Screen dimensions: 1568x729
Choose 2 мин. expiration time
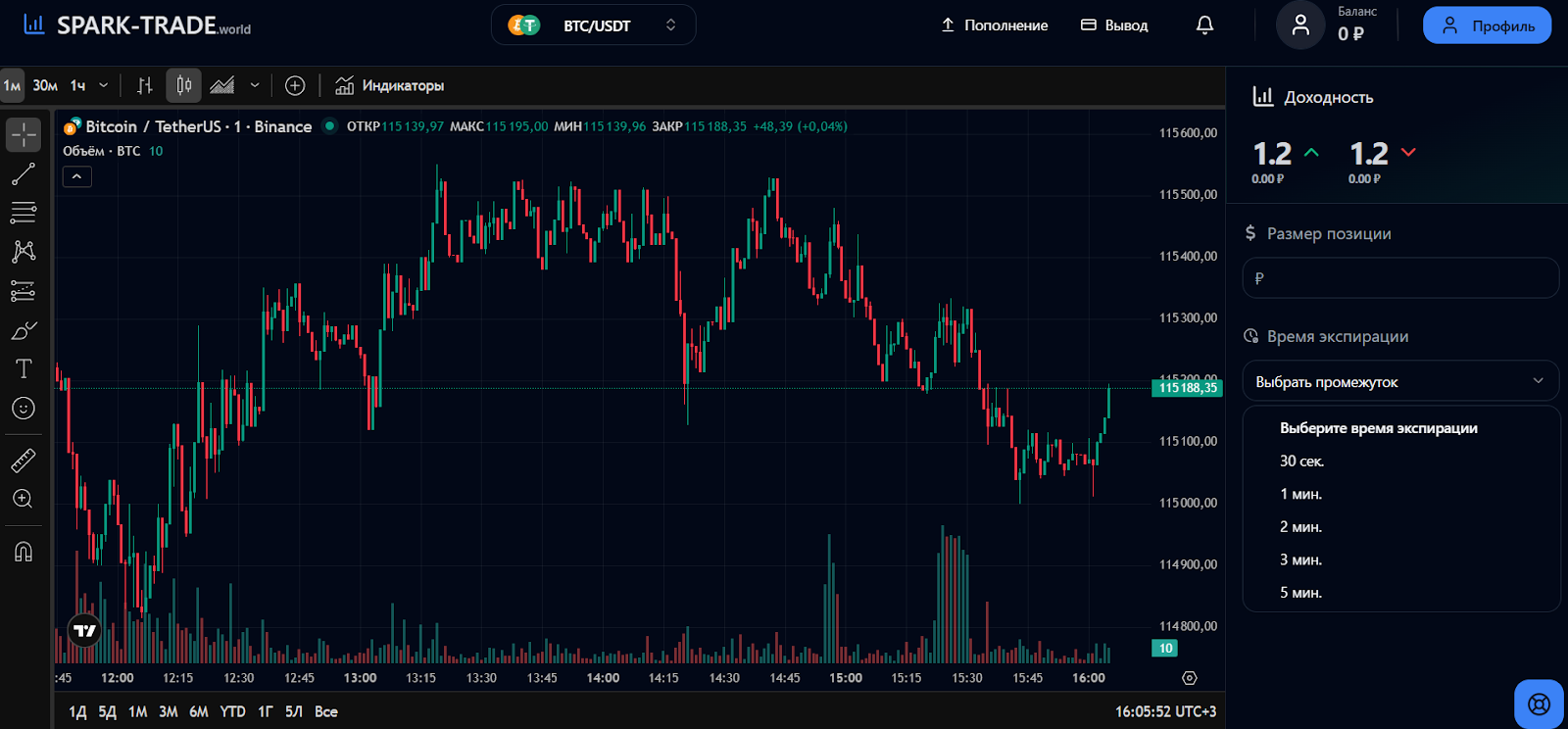tap(1300, 526)
